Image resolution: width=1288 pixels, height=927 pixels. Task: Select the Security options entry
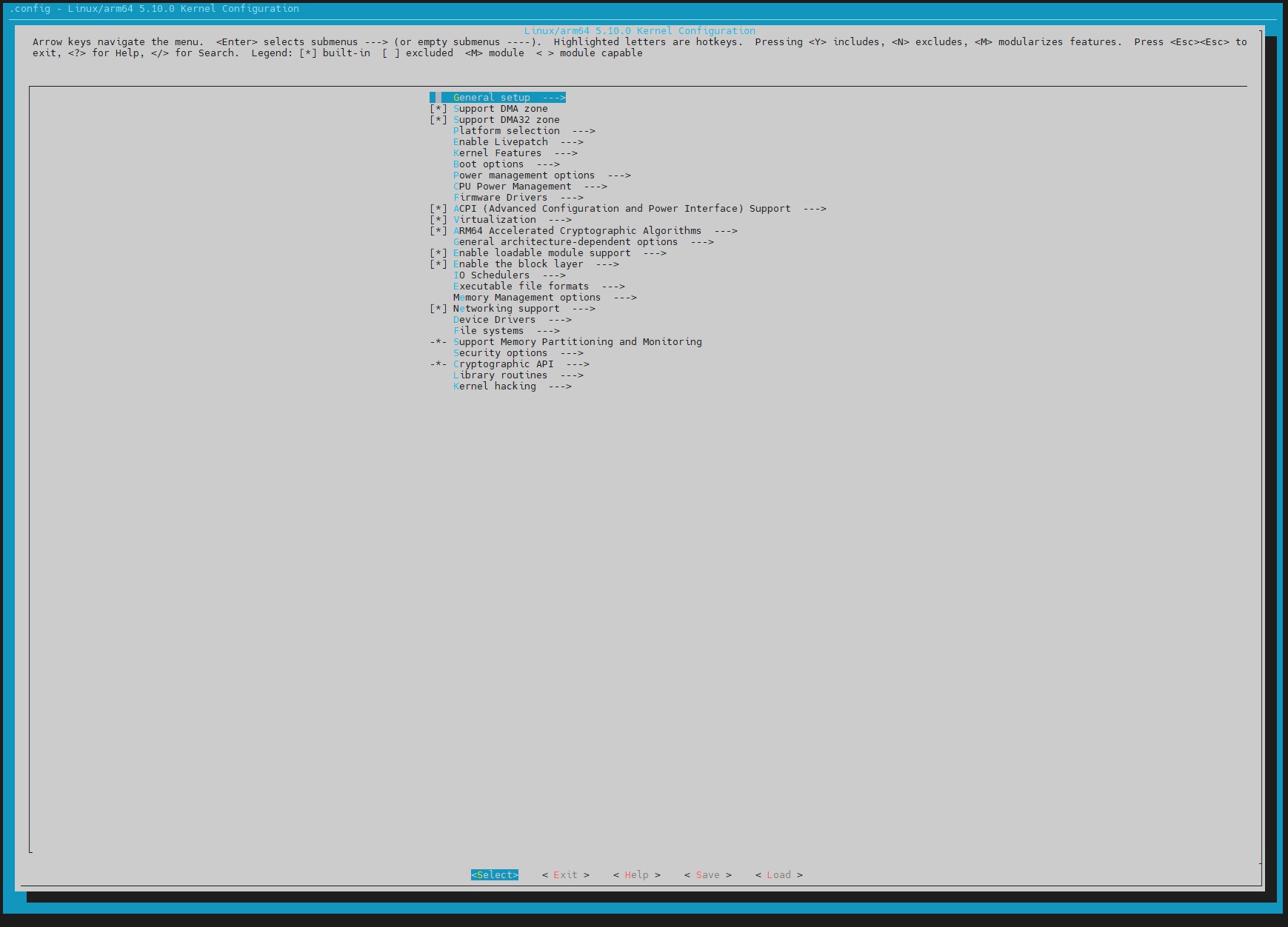pyautogui.click(x=518, y=353)
